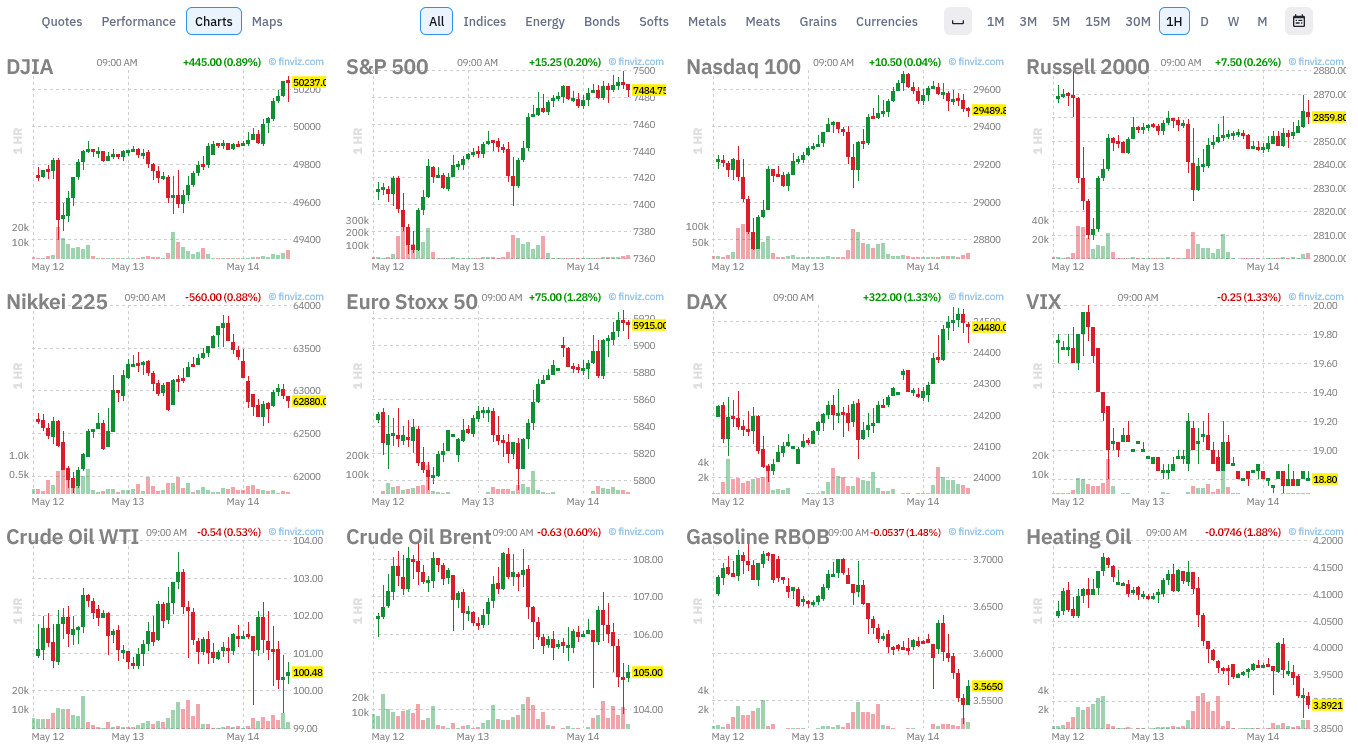
Task: Open the Quotes tab
Action: coord(62,21)
